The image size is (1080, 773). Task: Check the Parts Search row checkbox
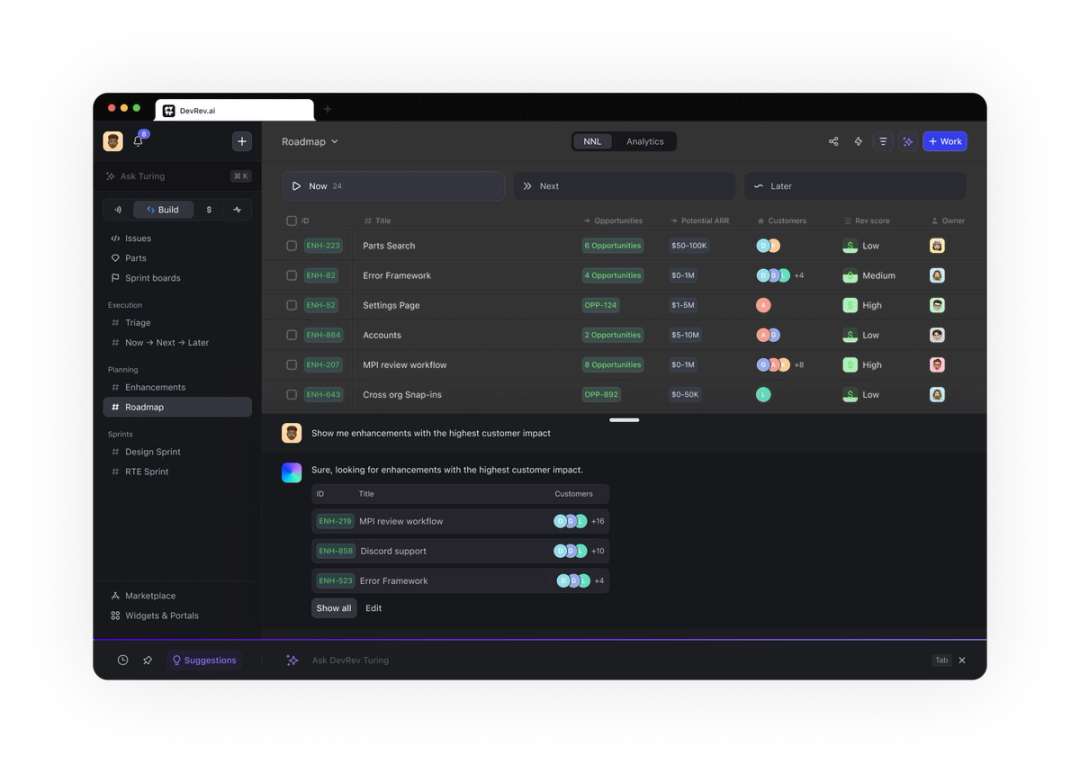[291, 245]
